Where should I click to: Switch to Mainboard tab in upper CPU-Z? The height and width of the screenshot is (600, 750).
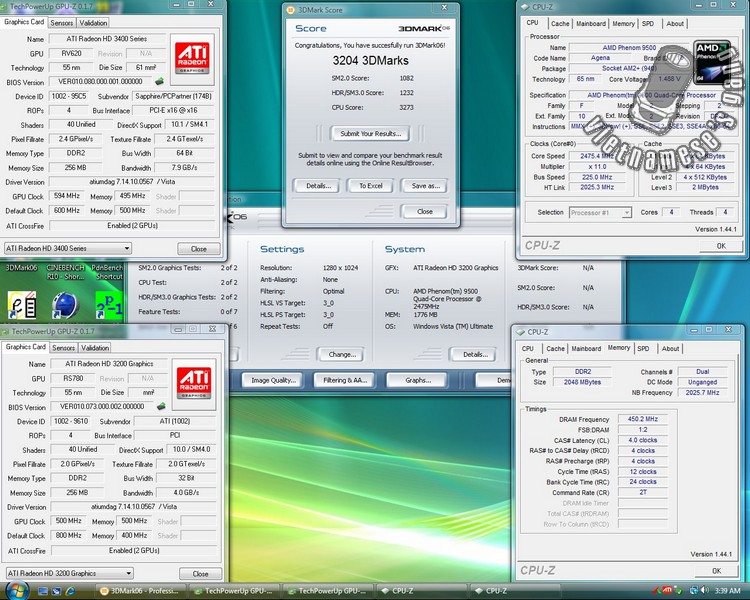coord(591,23)
